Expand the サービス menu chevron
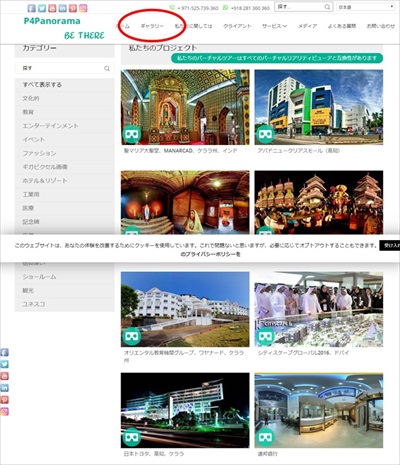Viewport: 400px width, 465px height. pos(285,26)
